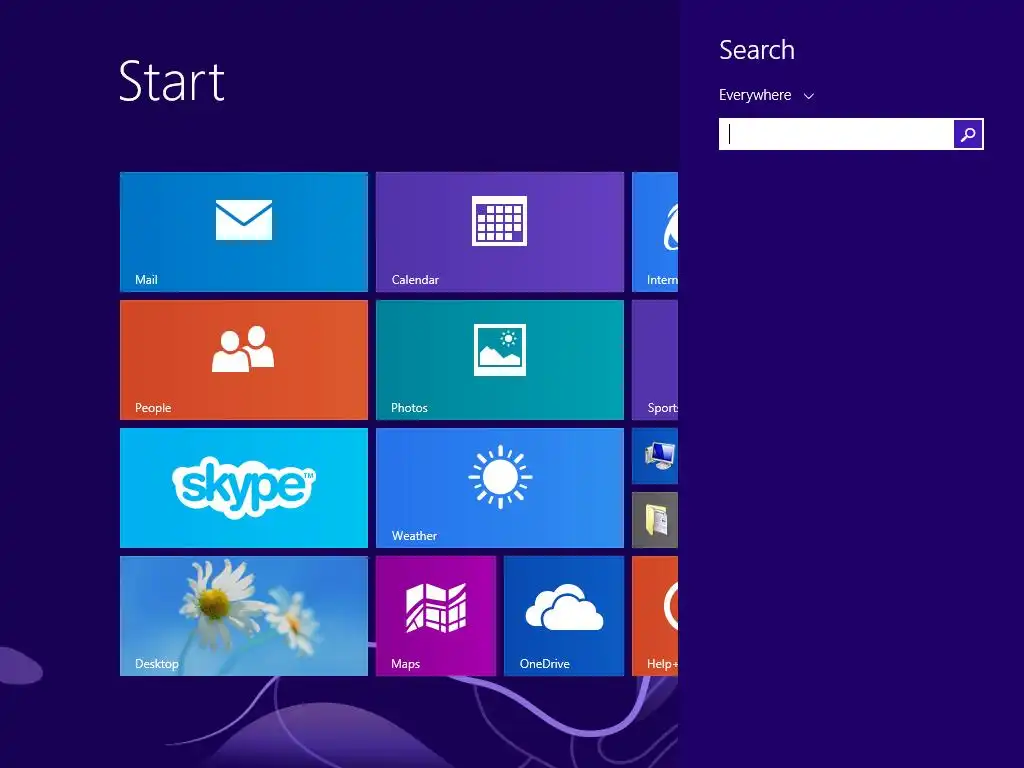Click the Search heading
The height and width of the screenshot is (768, 1024).
click(x=757, y=50)
